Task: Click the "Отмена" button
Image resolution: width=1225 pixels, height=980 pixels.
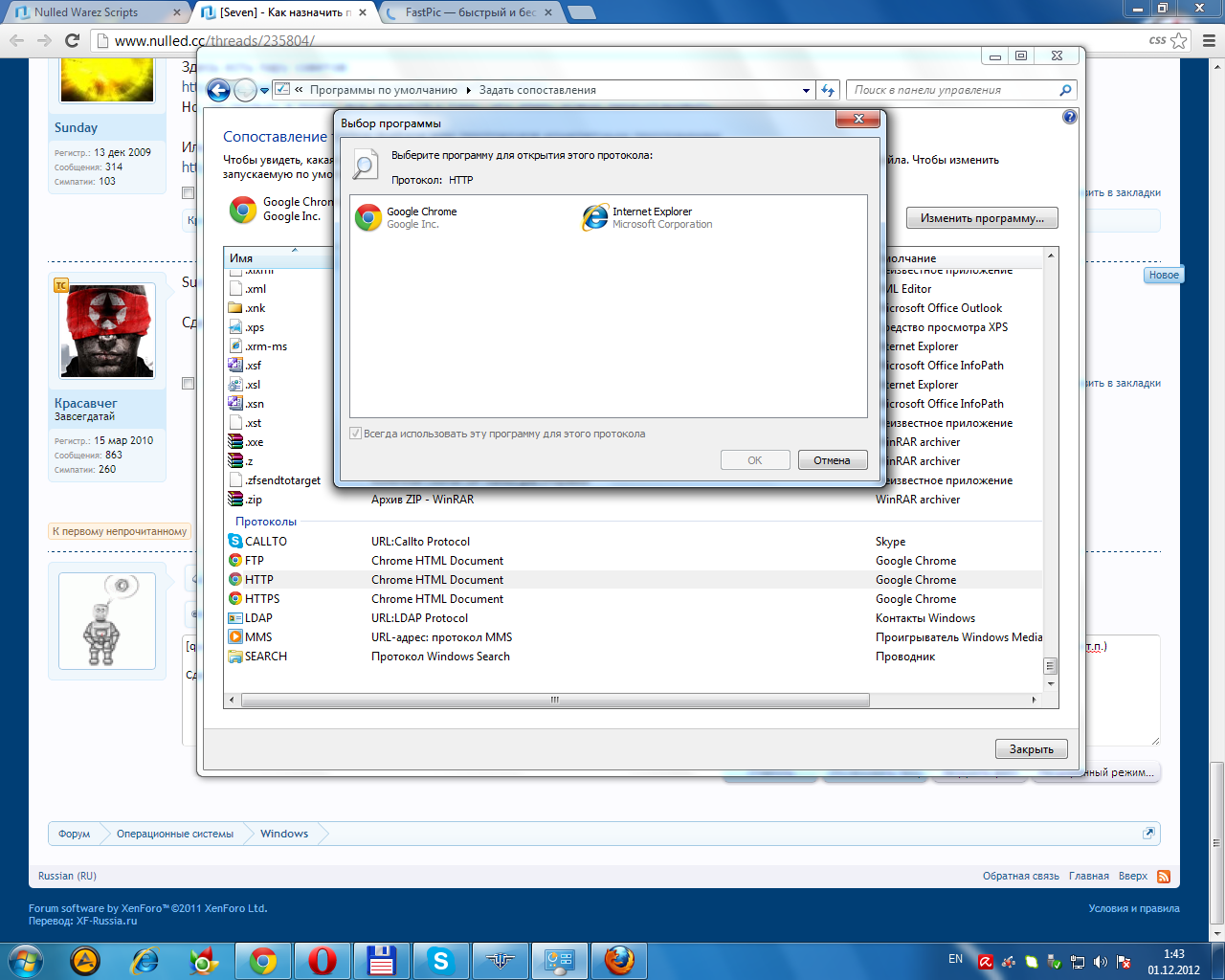Action: pos(832,460)
